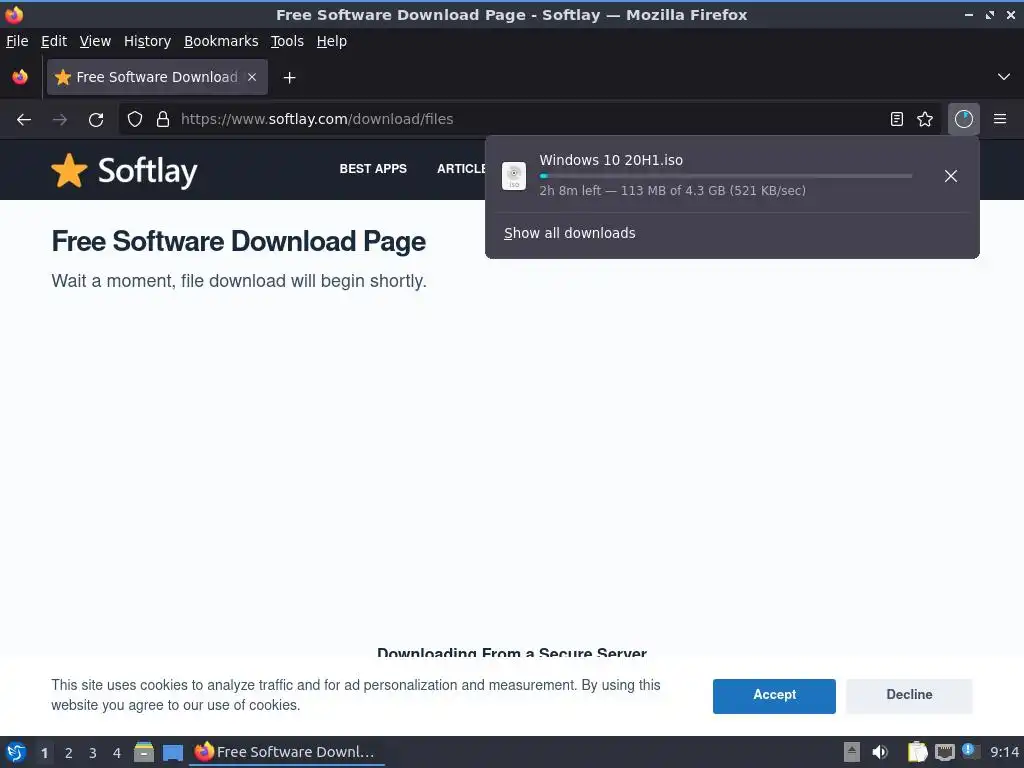Click the iso file icon in downloads
The image size is (1024, 768).
[514, 176]
